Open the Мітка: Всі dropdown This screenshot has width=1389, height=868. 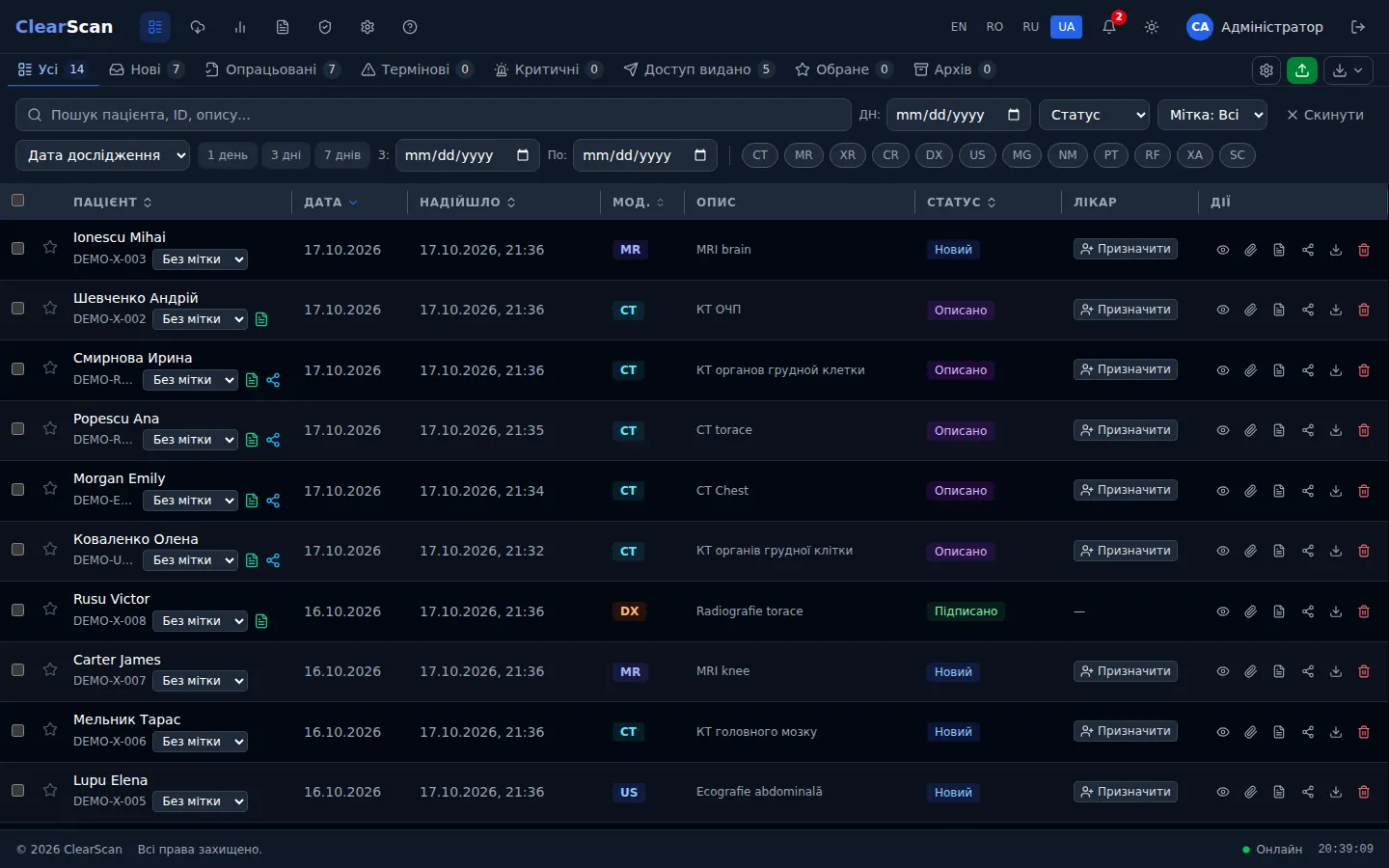coord(1212,115)
